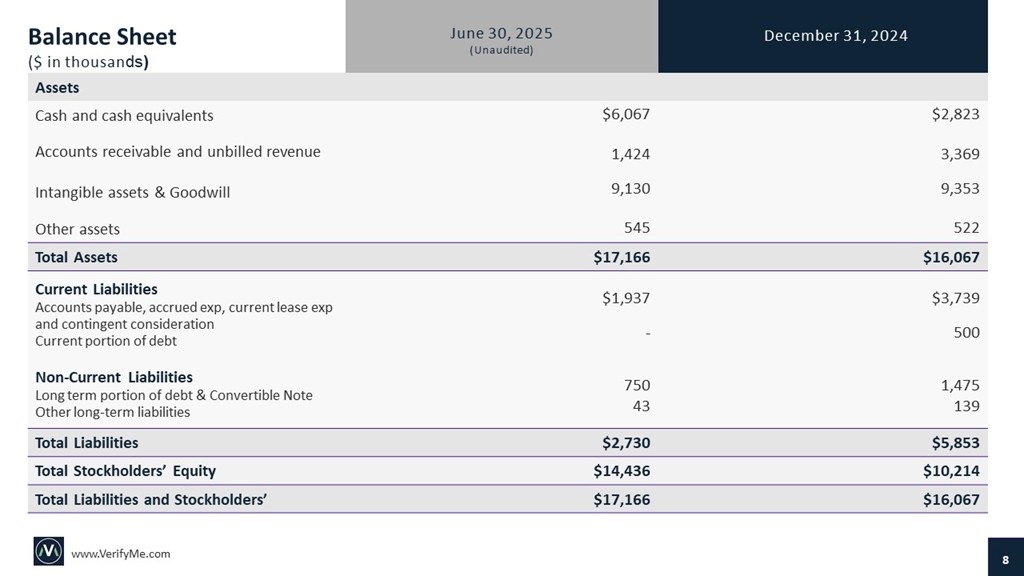Click the Total Stockholders' Equity label
Screen dimensions: 1024x576
[125, 470]
